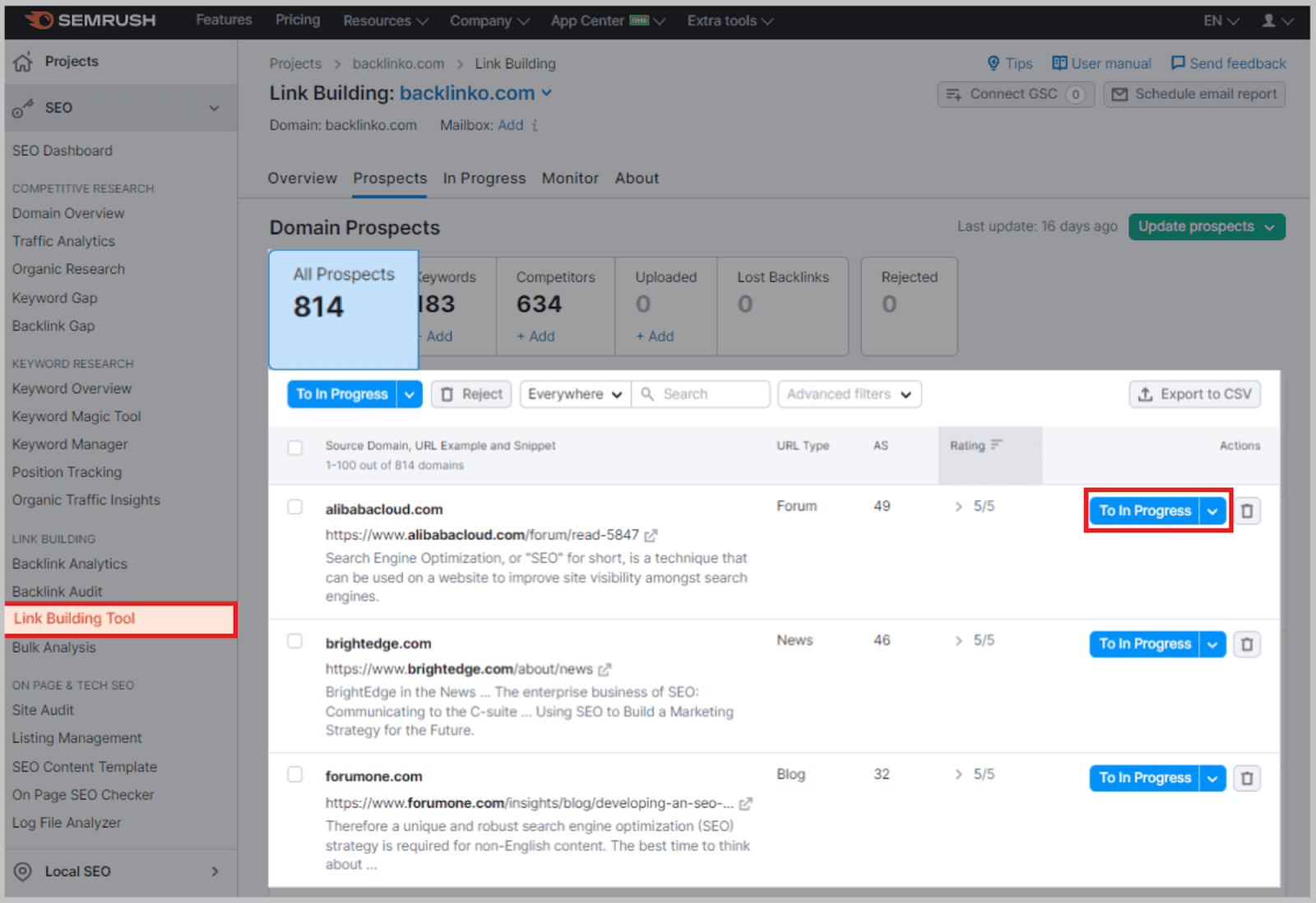Focus the prospects Search field
This screenshot has width=1316, height=903.
(x=701, y=395)
